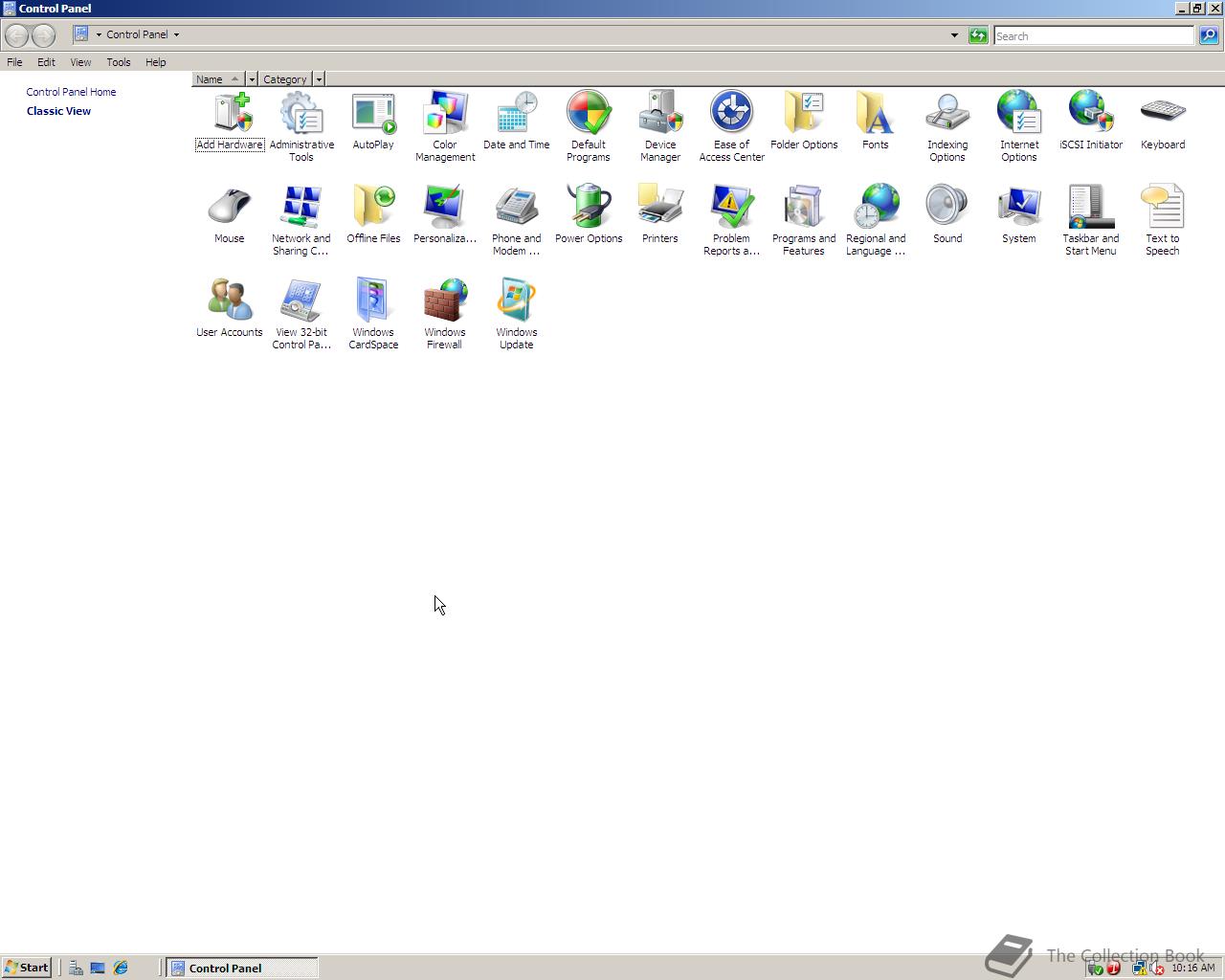Expand the root breadcrumb arrow

[99, 34]
